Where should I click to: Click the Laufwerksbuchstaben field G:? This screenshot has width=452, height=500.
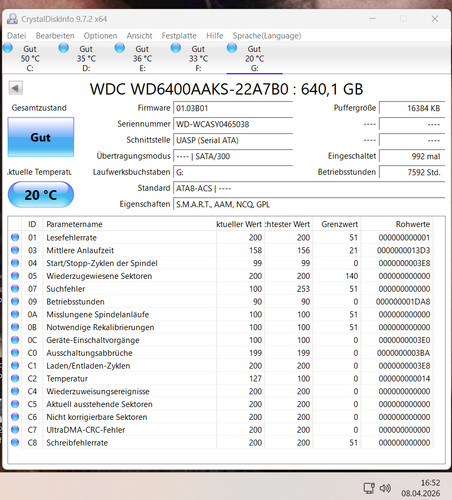pyautogui.click(x=233, y=172)
